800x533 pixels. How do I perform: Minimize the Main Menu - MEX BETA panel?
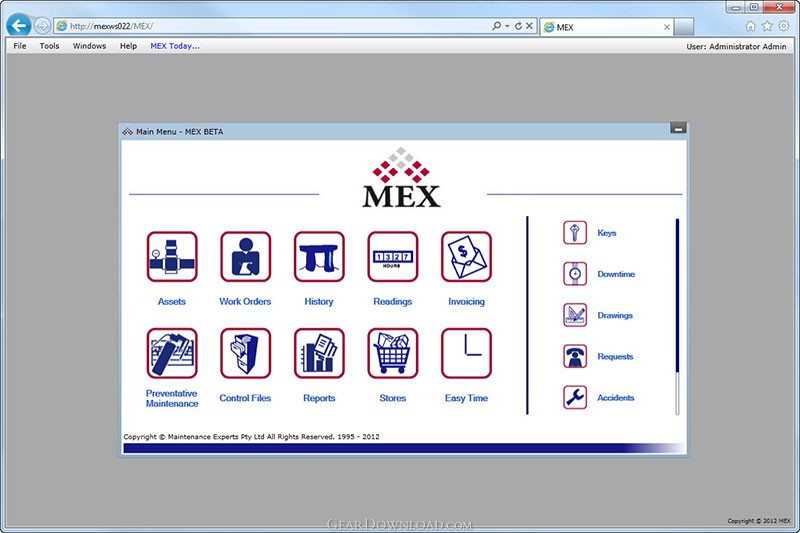(x=678, y=129)
